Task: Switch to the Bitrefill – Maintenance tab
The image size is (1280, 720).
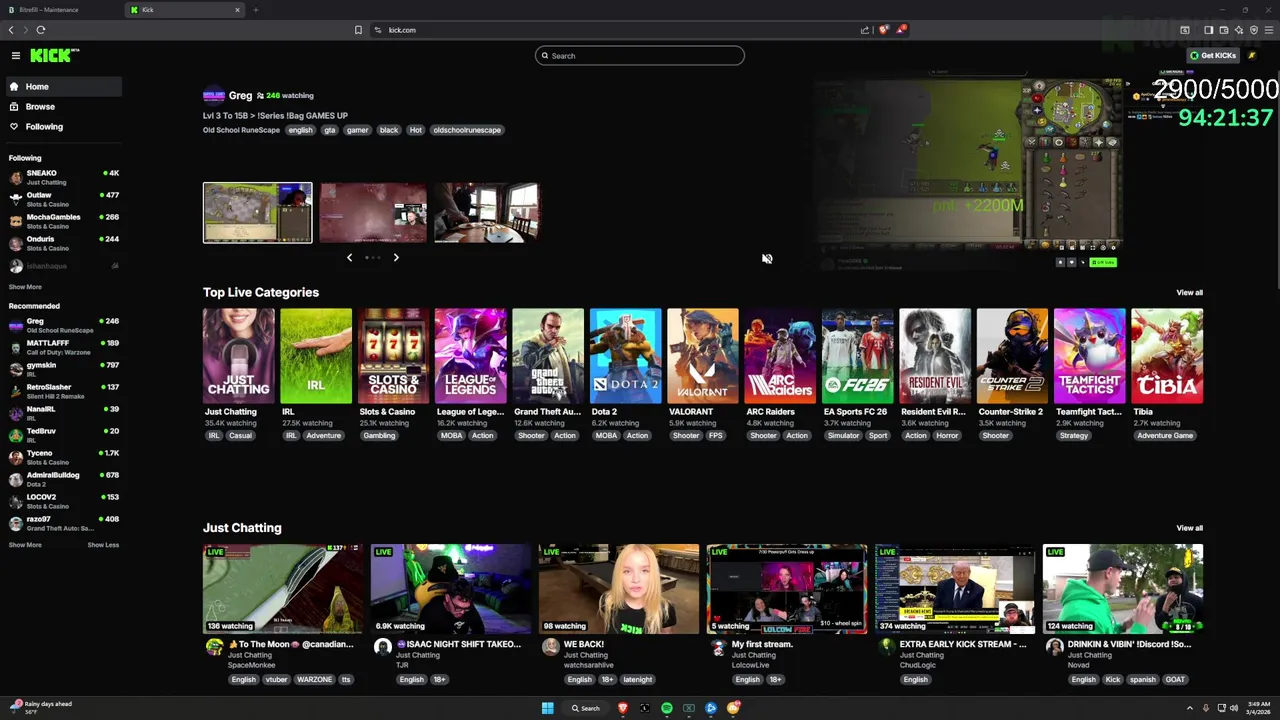Action: 60,10
